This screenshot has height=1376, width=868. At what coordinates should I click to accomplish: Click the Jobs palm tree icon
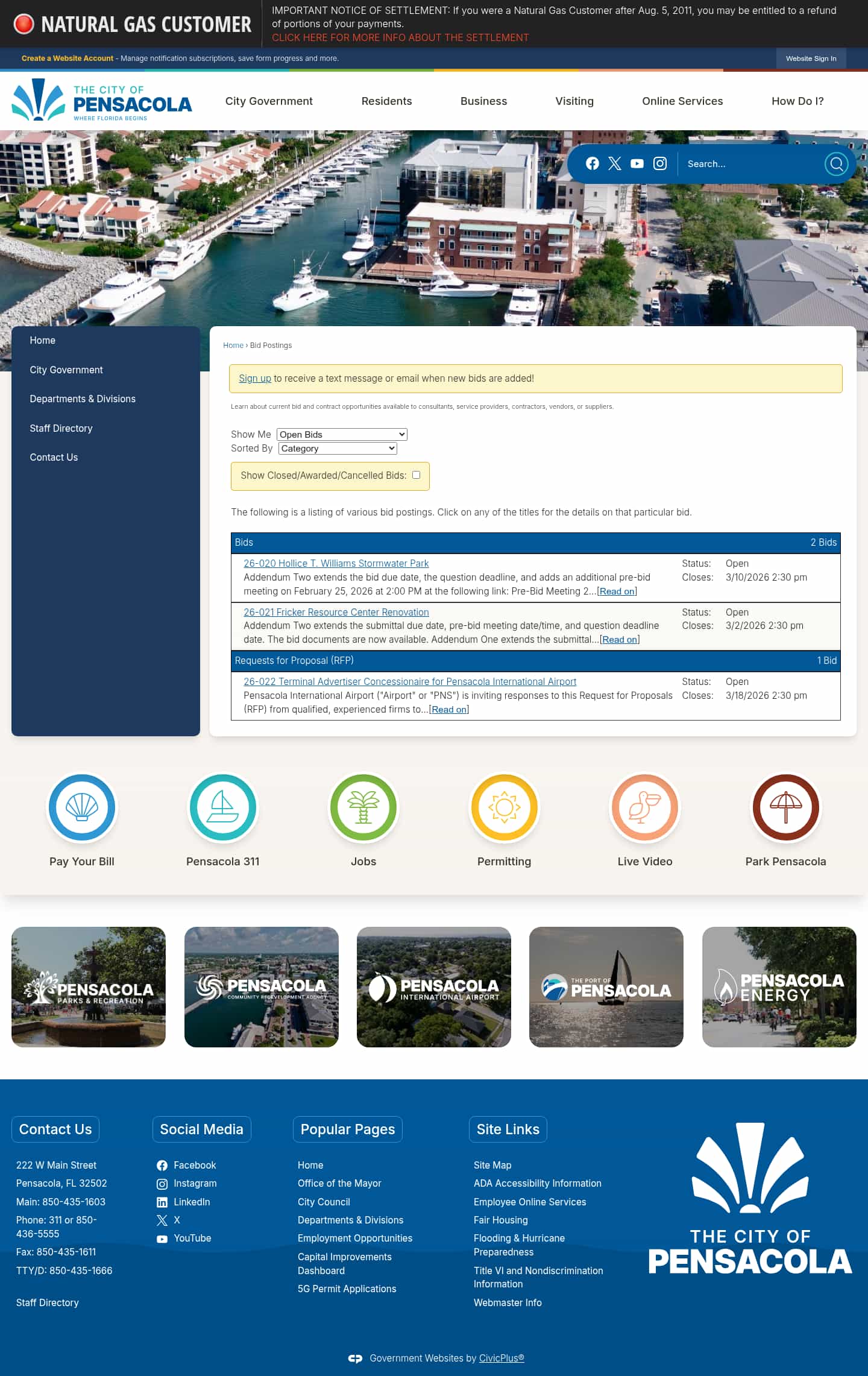(363, 807)
